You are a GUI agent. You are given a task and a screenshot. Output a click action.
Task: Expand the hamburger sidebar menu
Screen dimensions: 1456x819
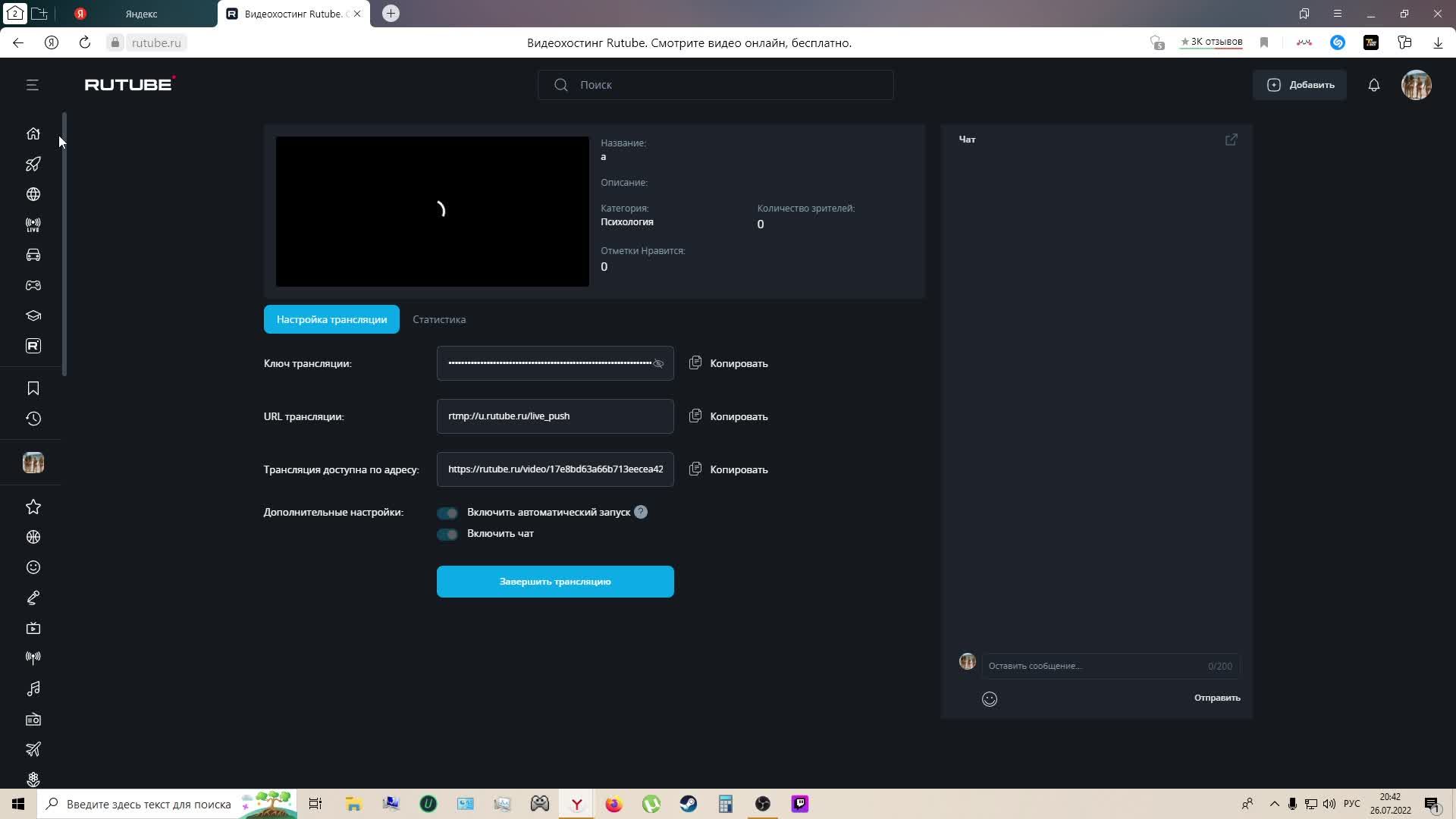click(x=32, y=85)
